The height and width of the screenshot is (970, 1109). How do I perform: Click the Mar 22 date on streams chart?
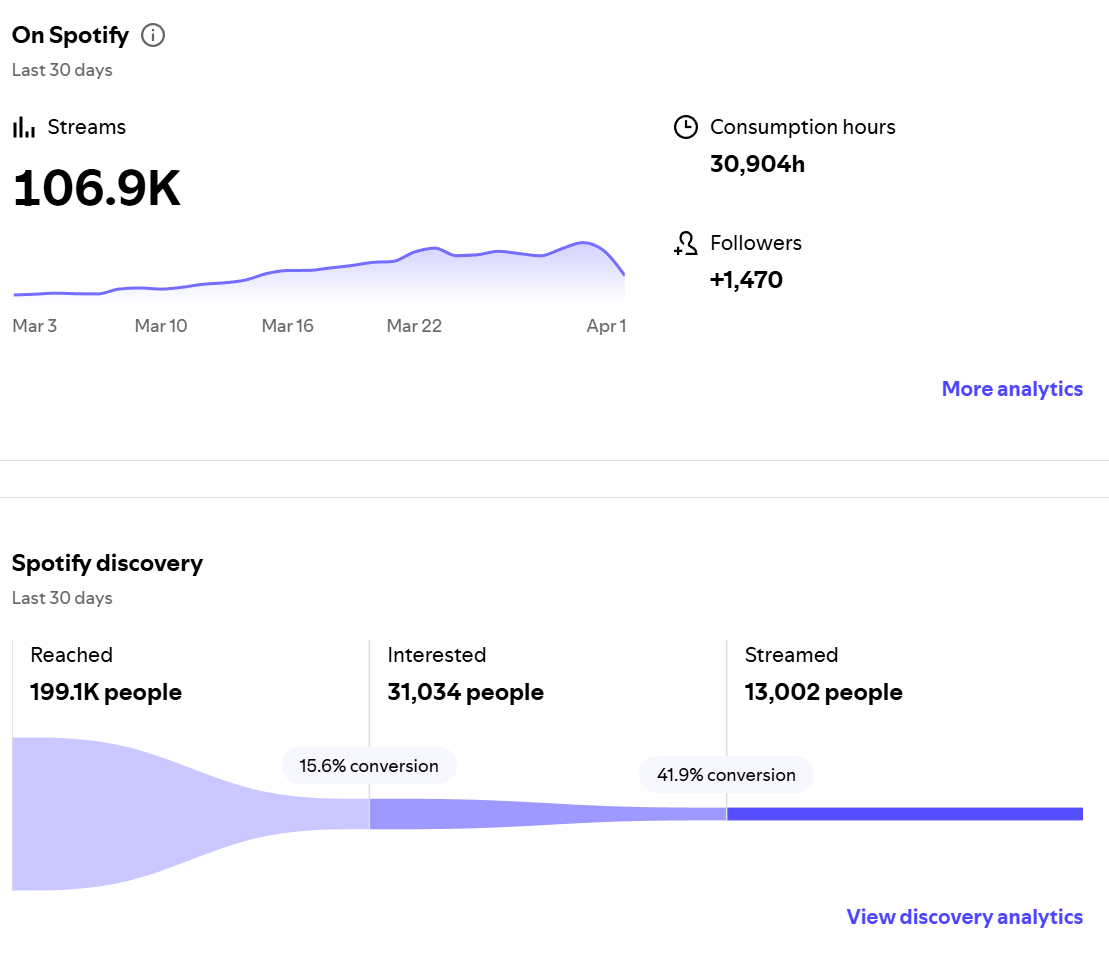pyautogui.click(x=414, y=326)
